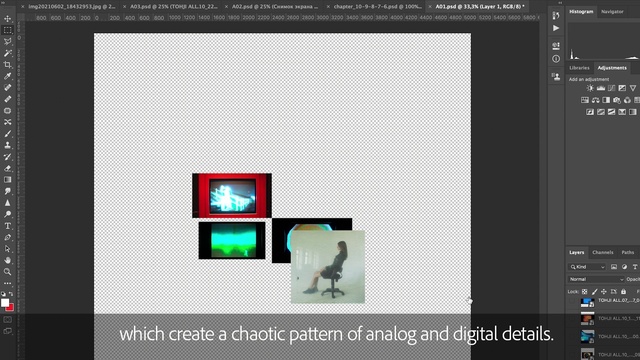This screenshot has width=640, height=360.
Task: Switch to the Libraries tab
Action: [x=579, y=68]
